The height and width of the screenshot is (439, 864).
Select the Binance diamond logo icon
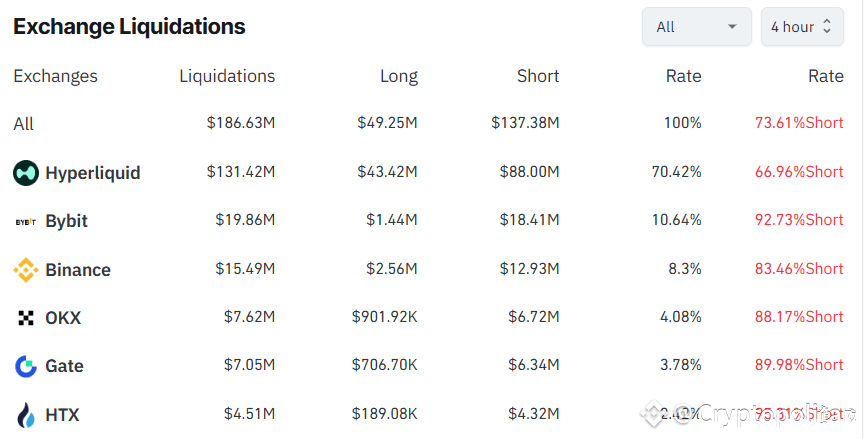click(26, 270)
